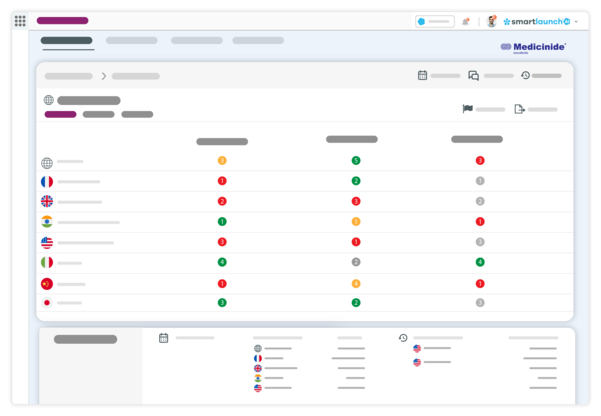601x416 pixels.
Task: Click the flag icon beside the title
Action: pyautogui.click(x=468, y=109)
